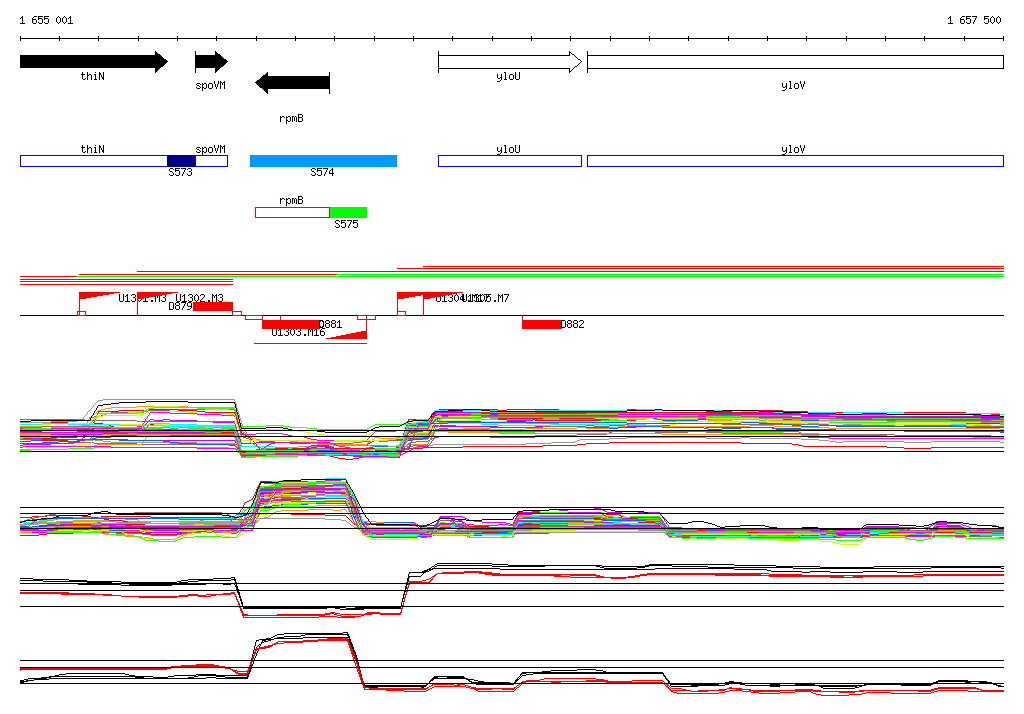The height and width of the screenshot is (714, 1024).
Task: Click the blue-outlined yloV box
Action: [795, 161]
